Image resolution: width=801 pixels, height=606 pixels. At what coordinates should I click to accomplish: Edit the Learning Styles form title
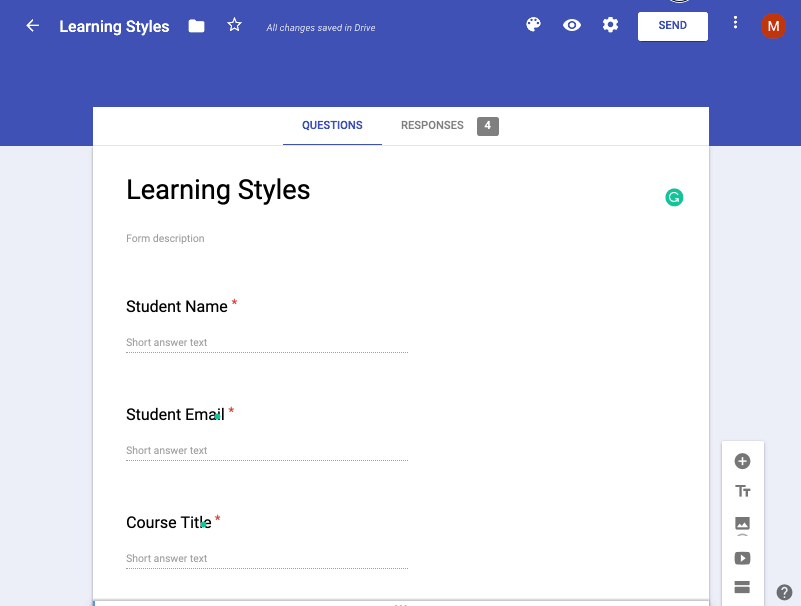coord(218,190)
